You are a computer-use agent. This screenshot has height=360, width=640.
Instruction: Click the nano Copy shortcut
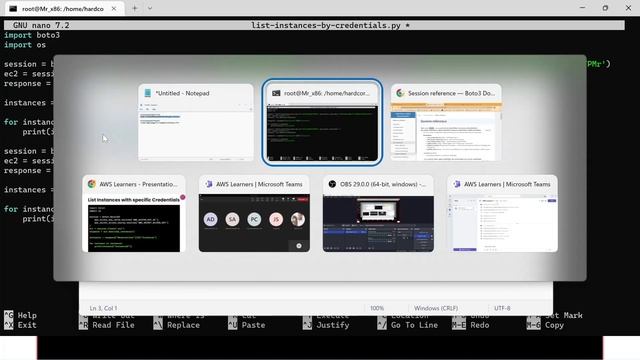pos(554,325)
